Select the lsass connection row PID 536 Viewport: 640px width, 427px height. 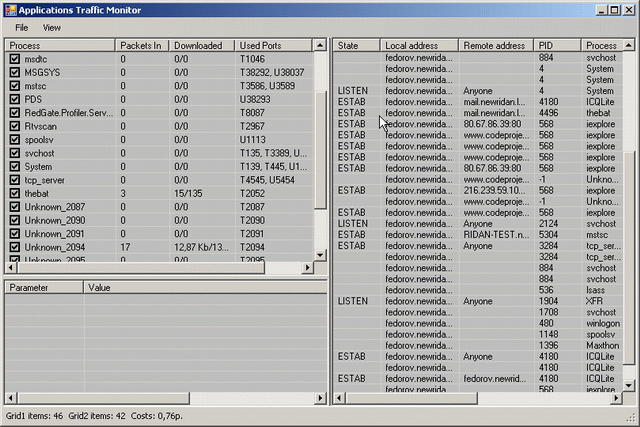[x=478, y=290]
